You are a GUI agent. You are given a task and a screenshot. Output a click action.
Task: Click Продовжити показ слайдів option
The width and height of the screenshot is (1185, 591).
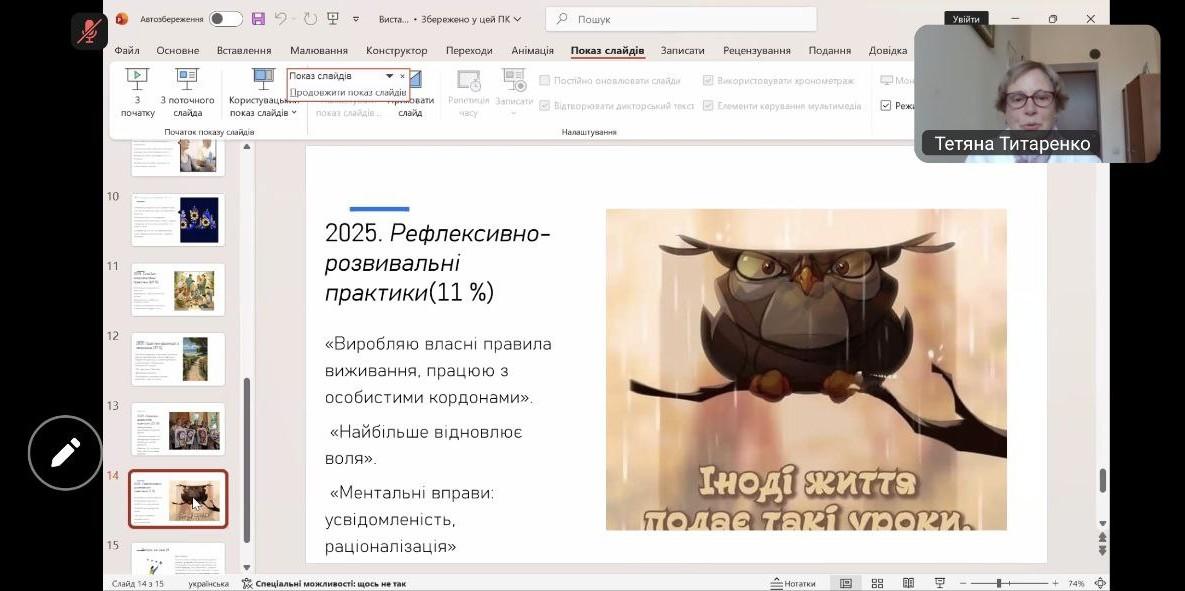click(347, 92)
